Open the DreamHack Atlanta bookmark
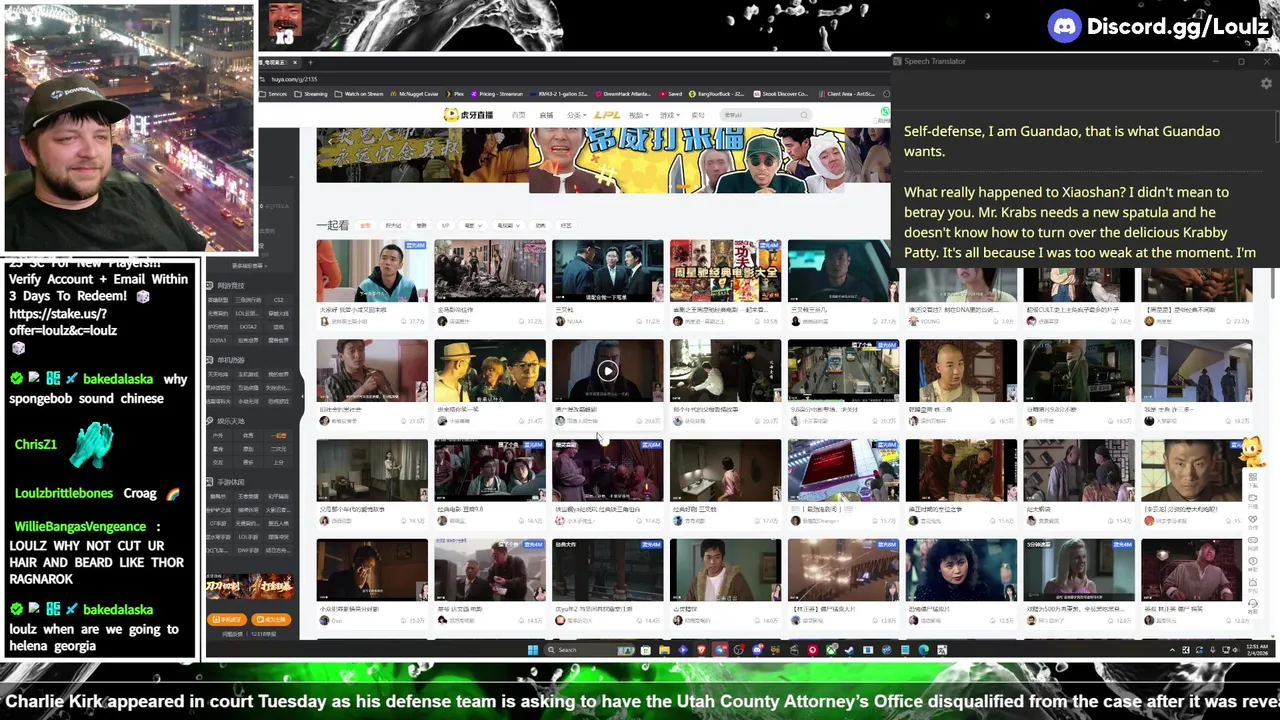The width and height of the screenshot is (1280, 720). pyautogui.click(x=624, y=94)
